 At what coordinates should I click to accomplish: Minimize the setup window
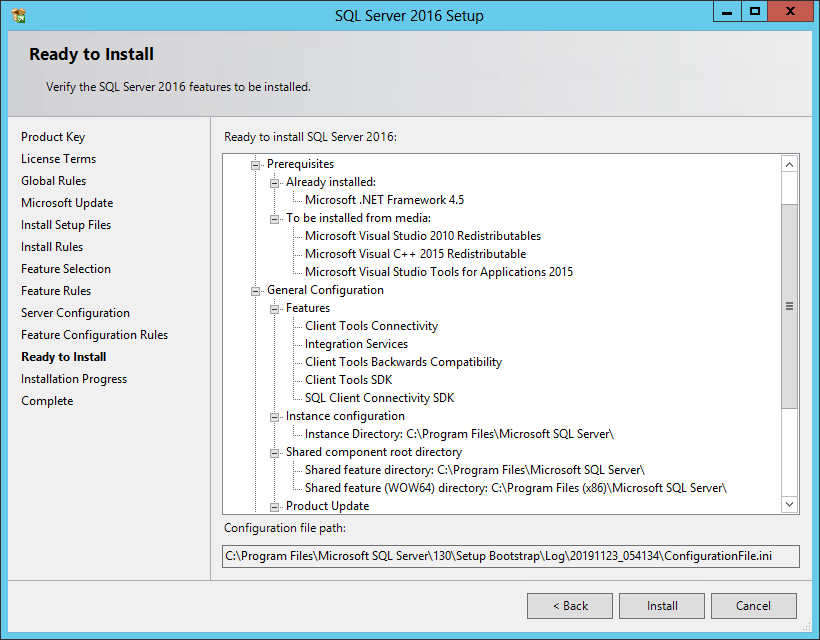[727, 12]
